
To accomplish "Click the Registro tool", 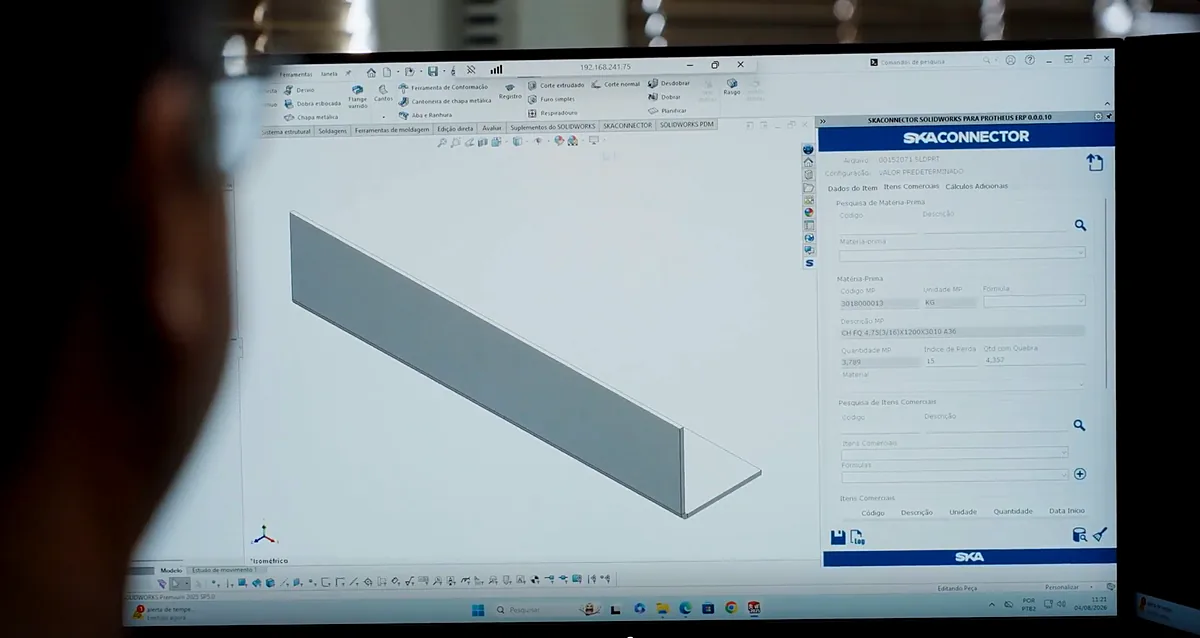I will click(x=510, y=91).
